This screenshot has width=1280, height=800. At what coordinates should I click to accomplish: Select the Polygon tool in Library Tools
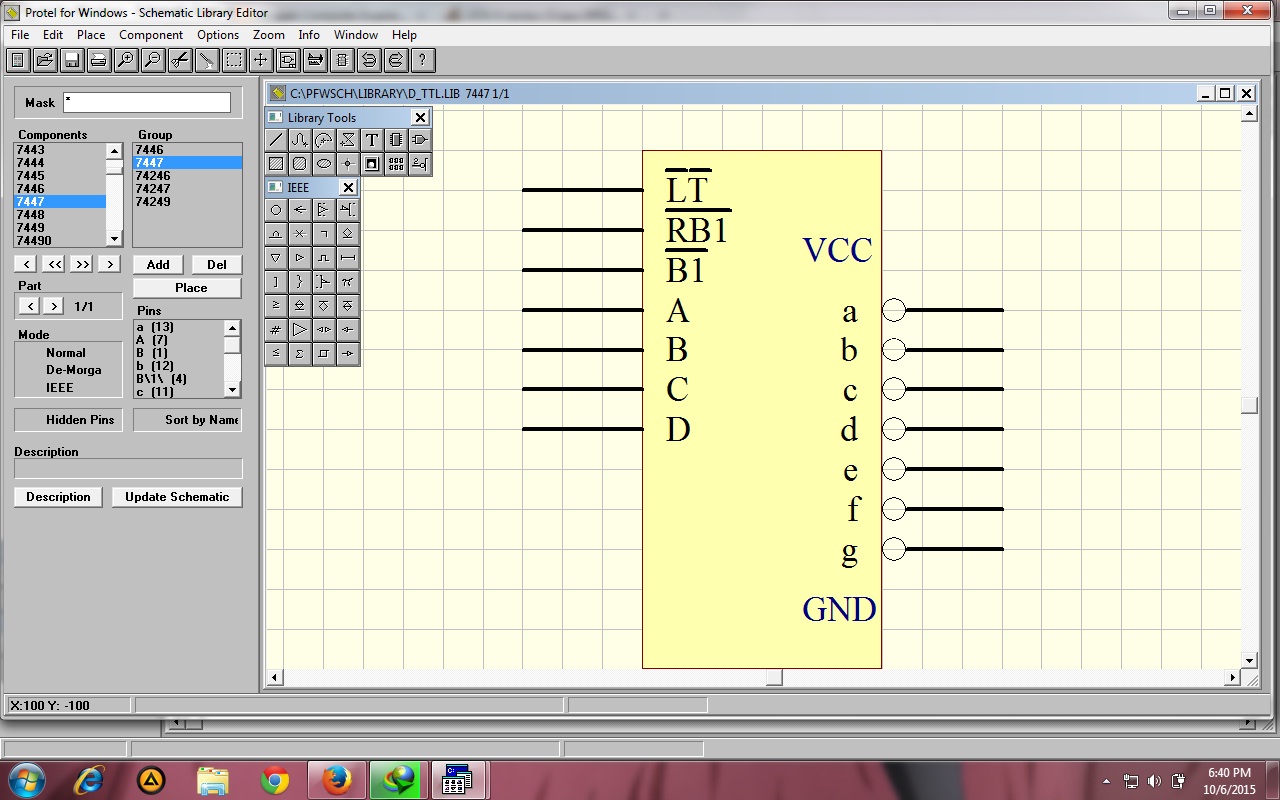tap(348, 140)
